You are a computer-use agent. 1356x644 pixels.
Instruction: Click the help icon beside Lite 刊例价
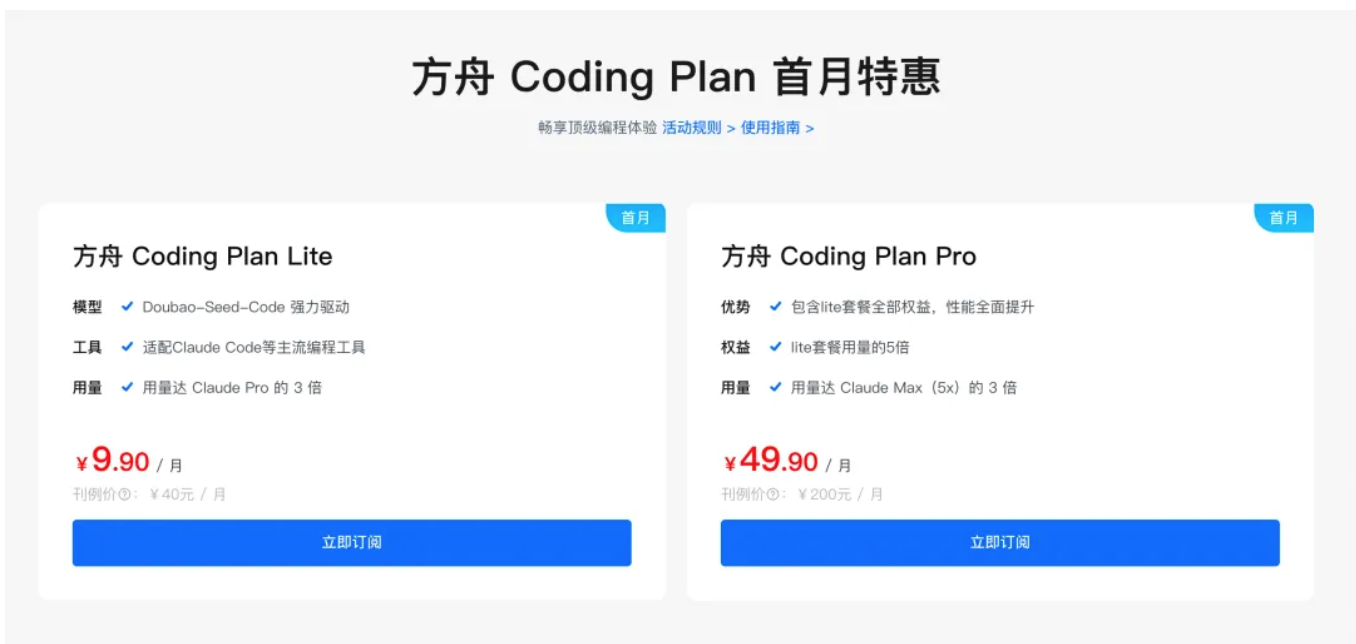(124, 494)
